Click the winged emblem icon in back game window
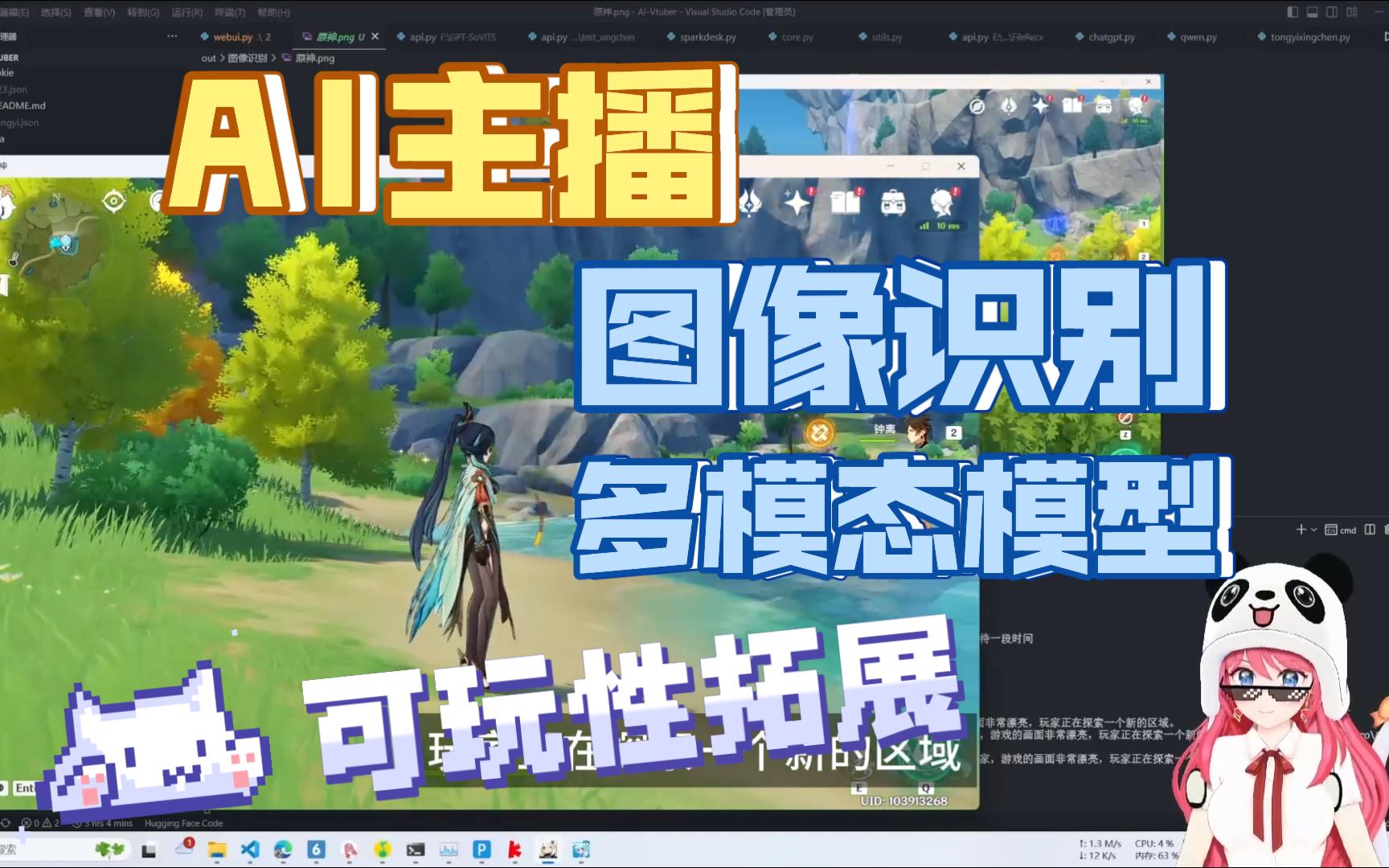This screenshot has width=1389, height=868. pyautogui.click(x=1008, y=105)
